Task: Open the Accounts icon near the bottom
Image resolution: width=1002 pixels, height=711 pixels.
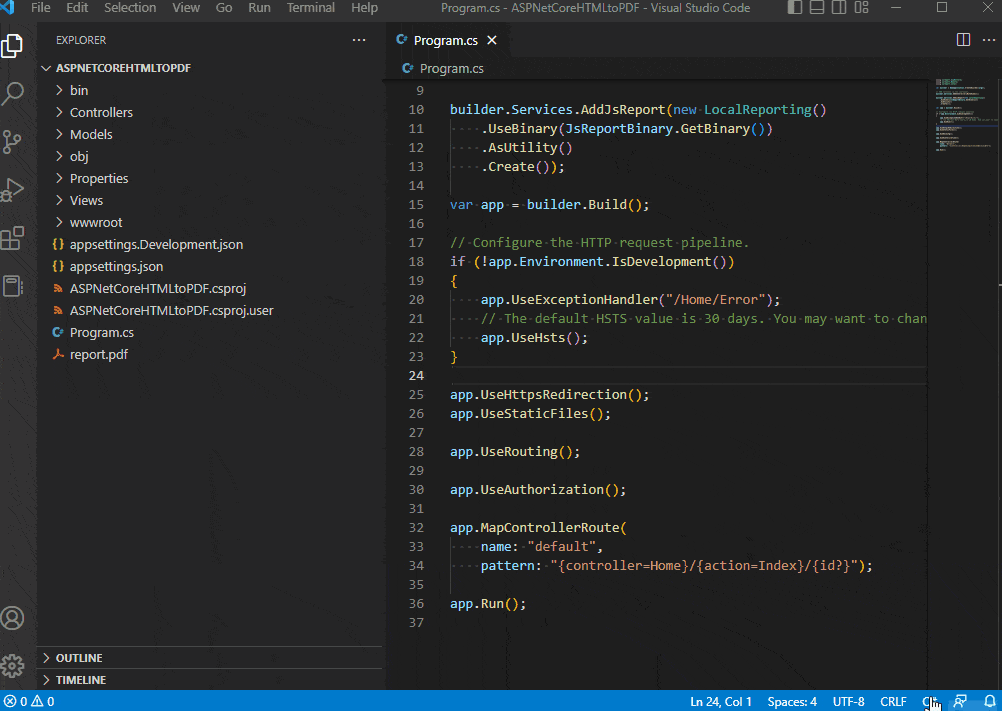Action: (x=14, y=617)
